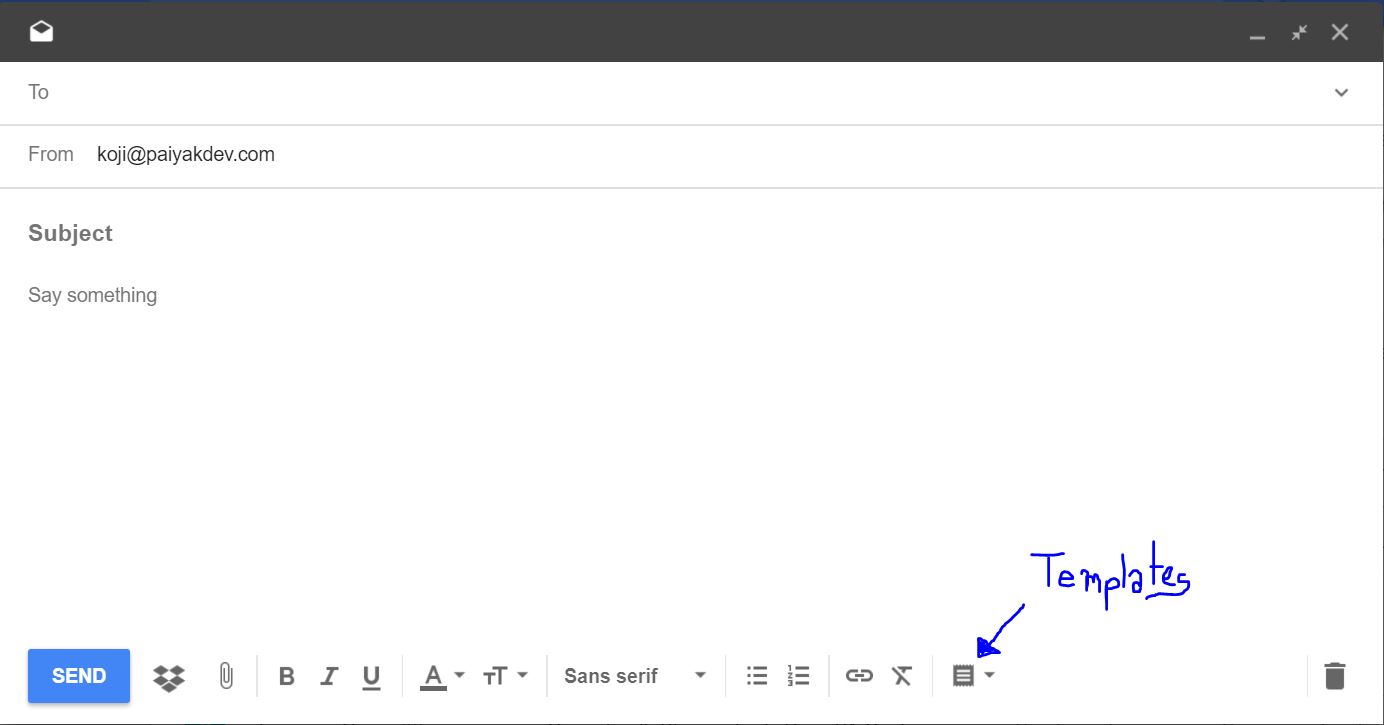Open the Templates dropdown menu
Image resolution: width=1384 pixels, height=725 pixels.
(x=973, y=676)
